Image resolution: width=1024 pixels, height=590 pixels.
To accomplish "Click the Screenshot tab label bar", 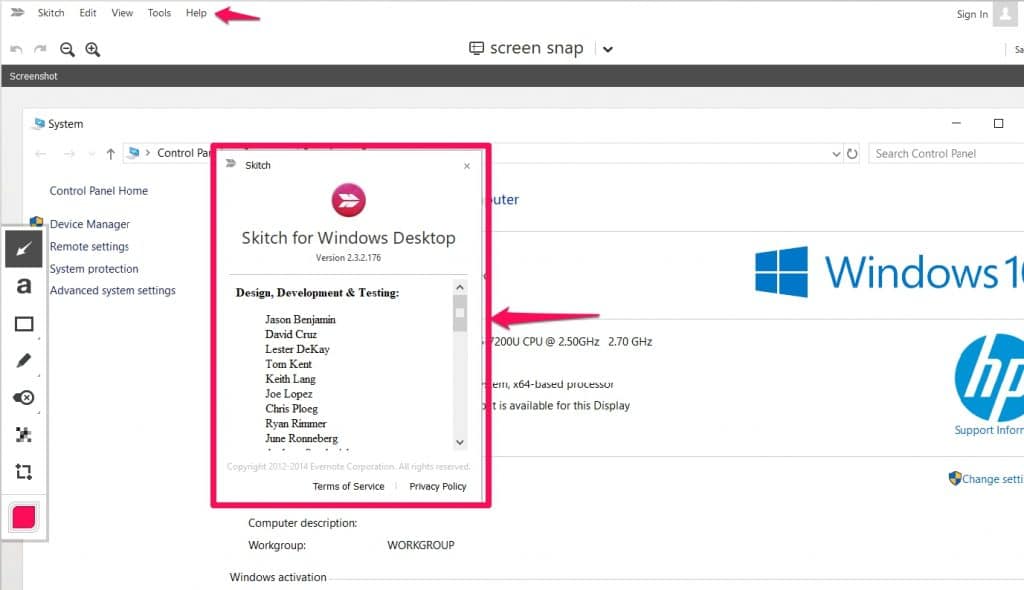I will tap(33, 76).
